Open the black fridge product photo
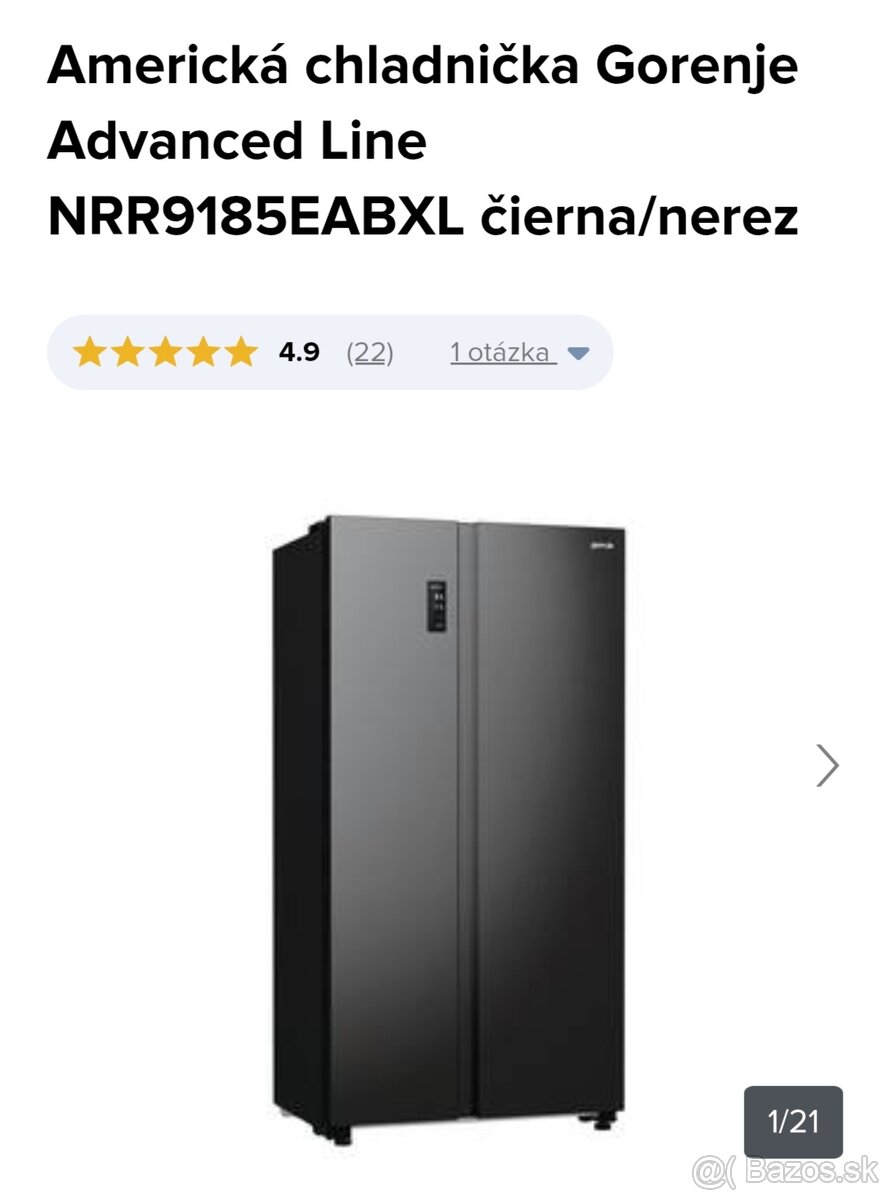Screen dimensions: 890x1200 (x=449, y=829)
